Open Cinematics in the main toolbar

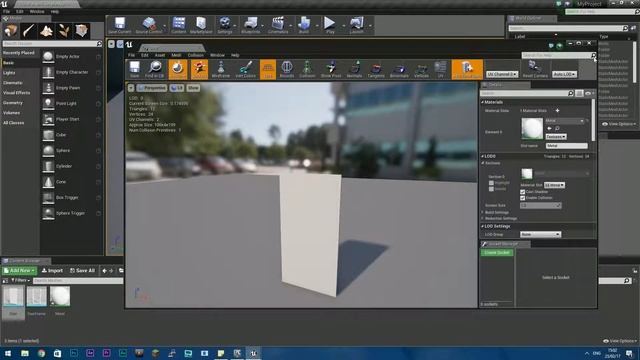[x=278, y=25]
